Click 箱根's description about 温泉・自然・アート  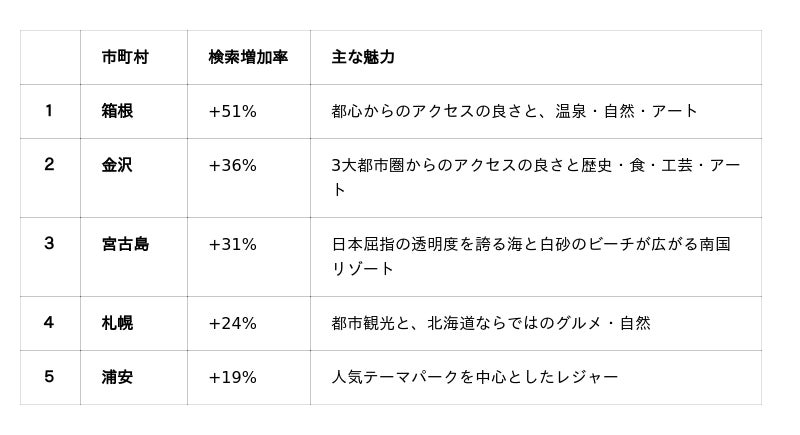(x=514, y=111)
